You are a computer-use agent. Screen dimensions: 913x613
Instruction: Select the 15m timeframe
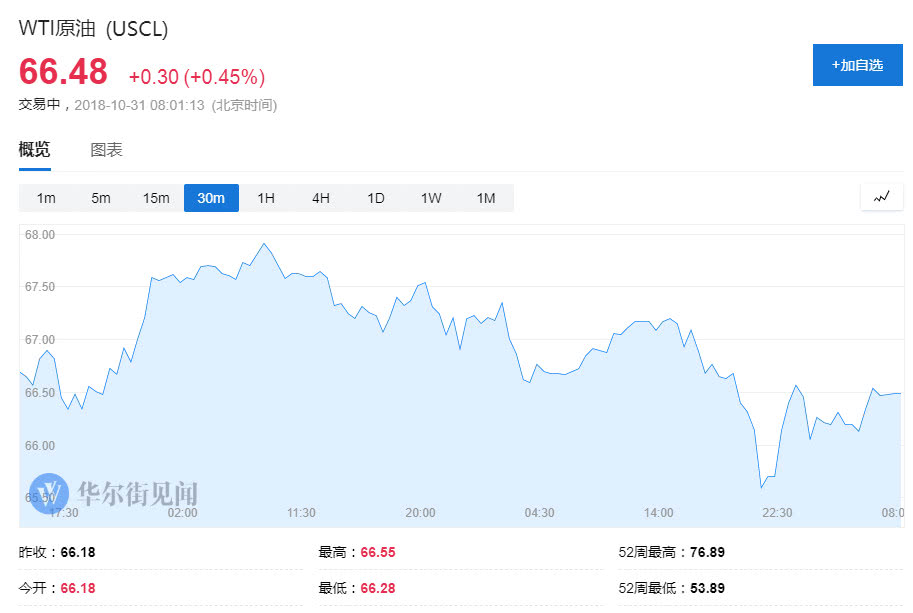coord(156,198)
